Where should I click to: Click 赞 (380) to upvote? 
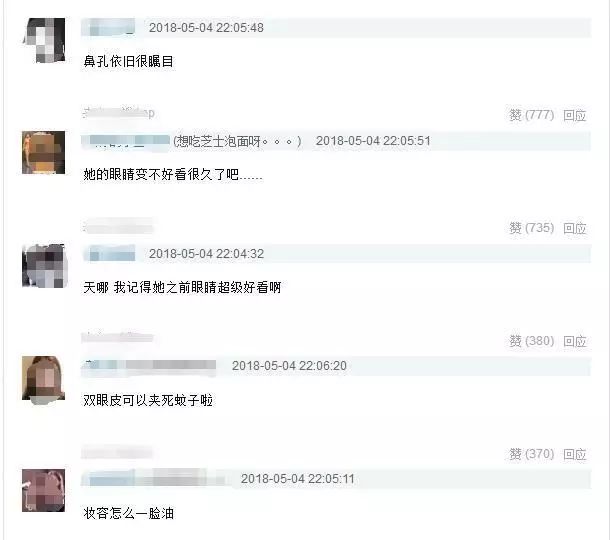pos(531,341)
